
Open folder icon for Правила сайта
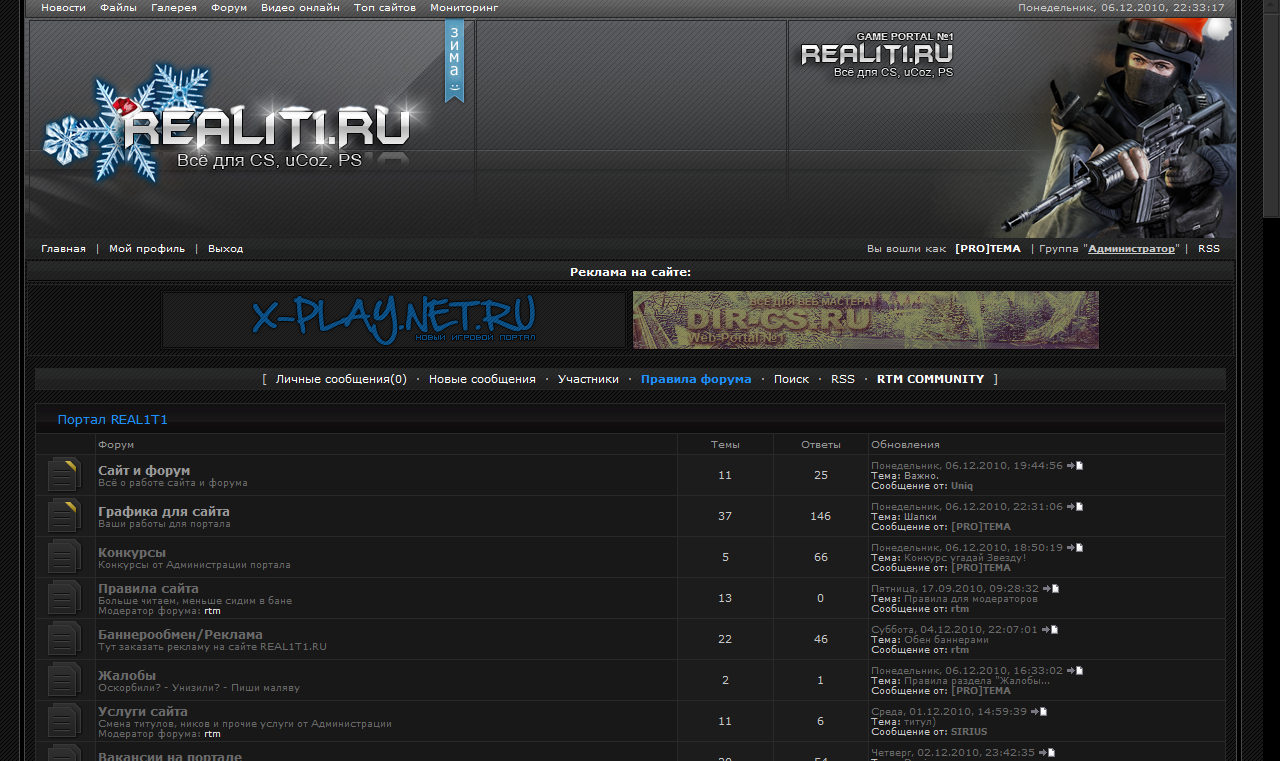pos(65,598)
